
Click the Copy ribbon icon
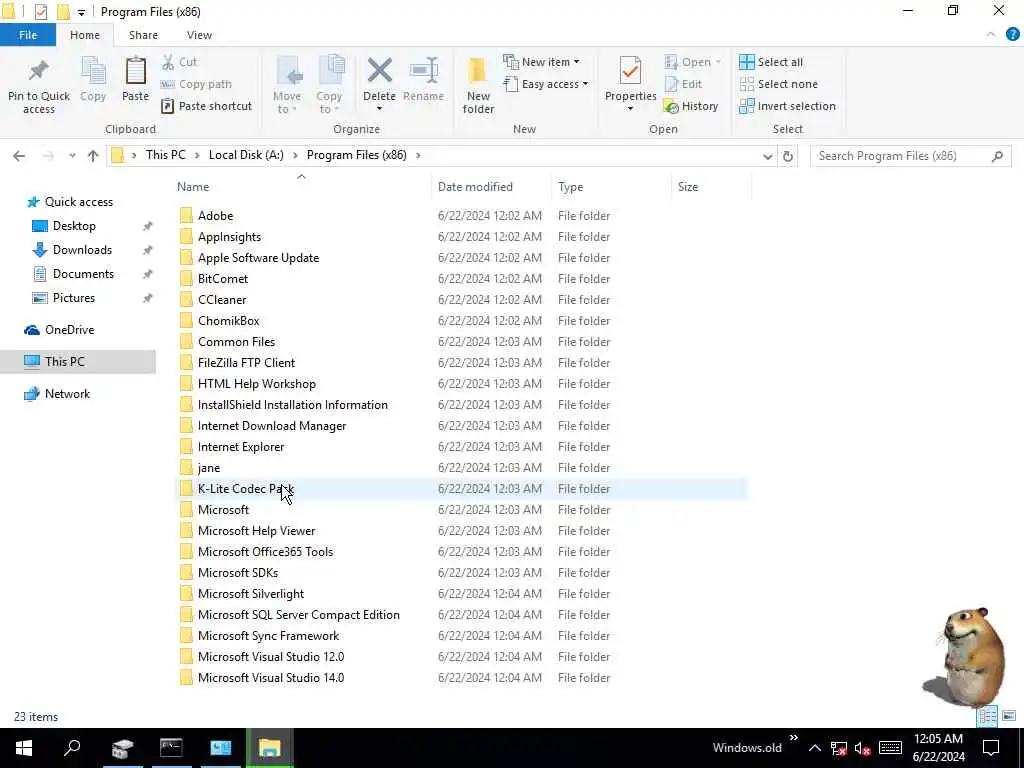coord(93,71)
